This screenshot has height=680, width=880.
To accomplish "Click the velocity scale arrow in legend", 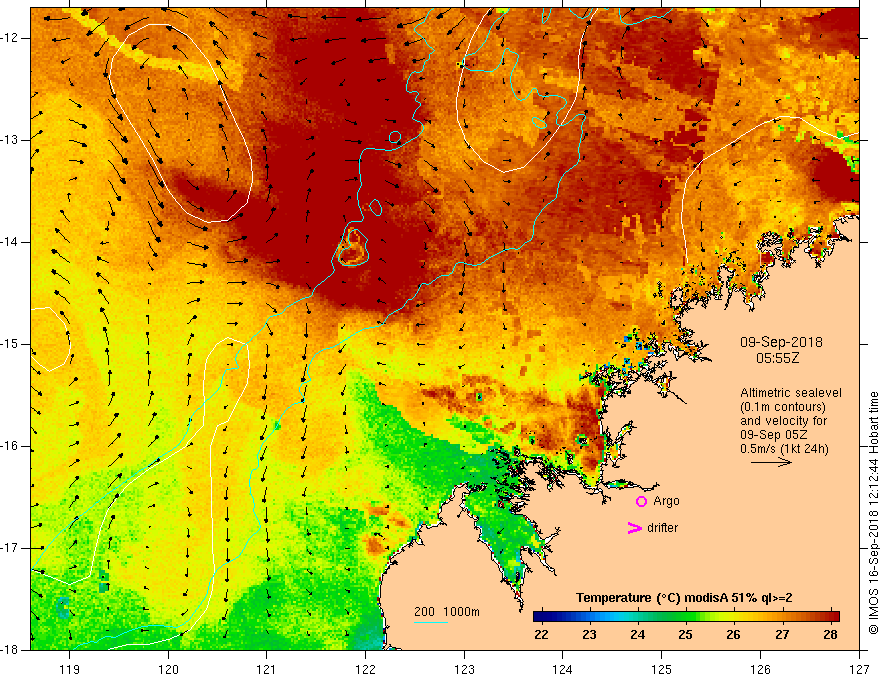I will [771, 462].
